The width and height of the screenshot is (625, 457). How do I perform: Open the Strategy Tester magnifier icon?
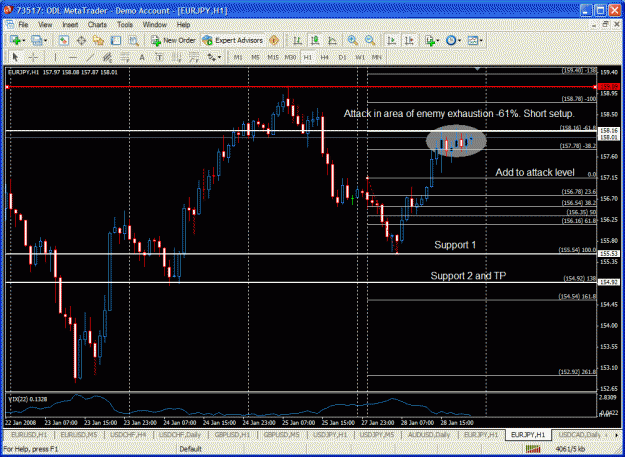pyautogui.click(x=134, y=40)
